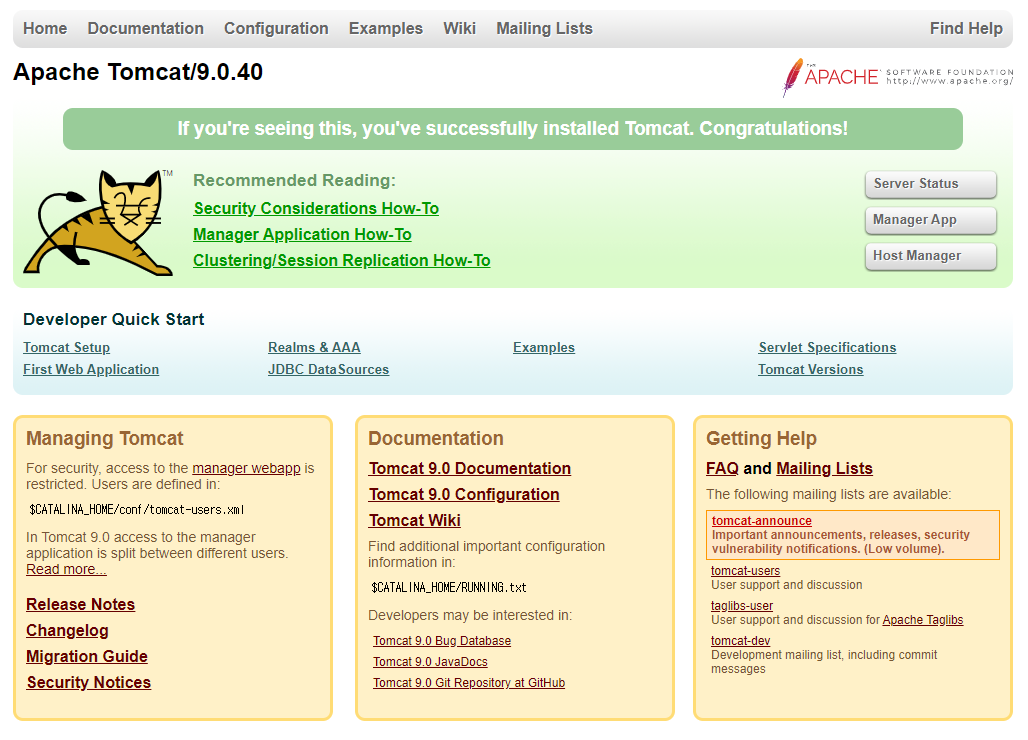This screenshot has height=740, width=1028.
Task: Select Configuration in the top navigation bar
Action: 276,28
